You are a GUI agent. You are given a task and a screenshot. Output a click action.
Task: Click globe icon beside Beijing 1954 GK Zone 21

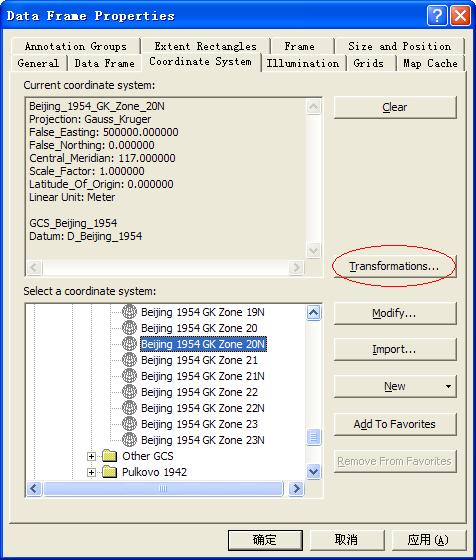click(129, 360)
